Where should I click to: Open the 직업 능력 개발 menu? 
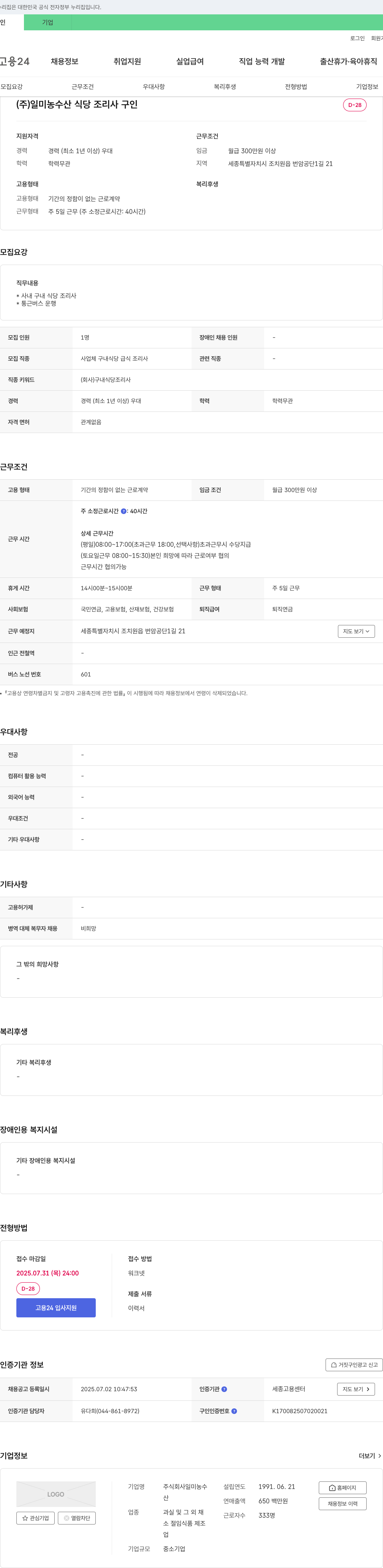[262, 61]
